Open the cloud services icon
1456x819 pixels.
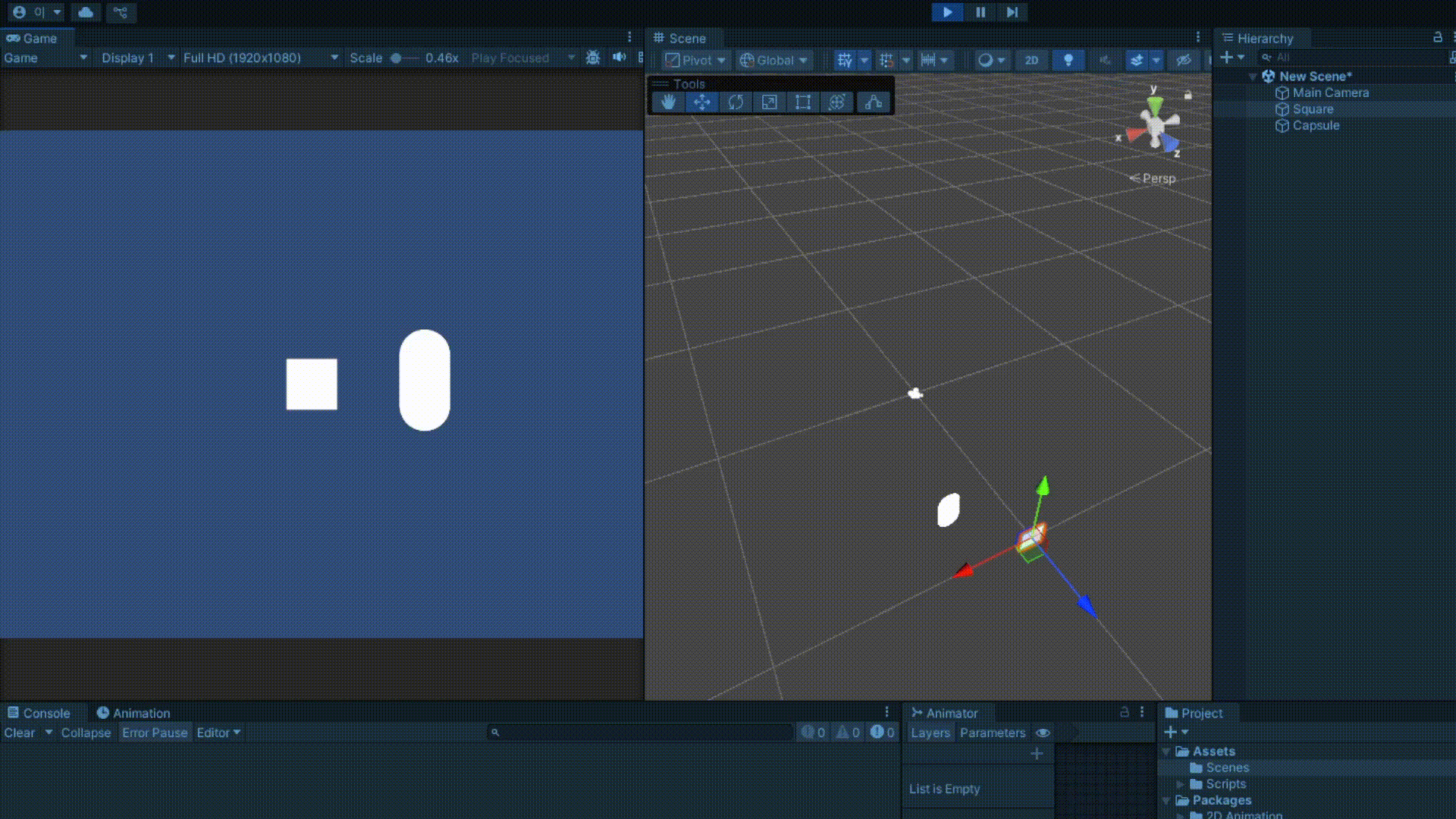point(86,12)
